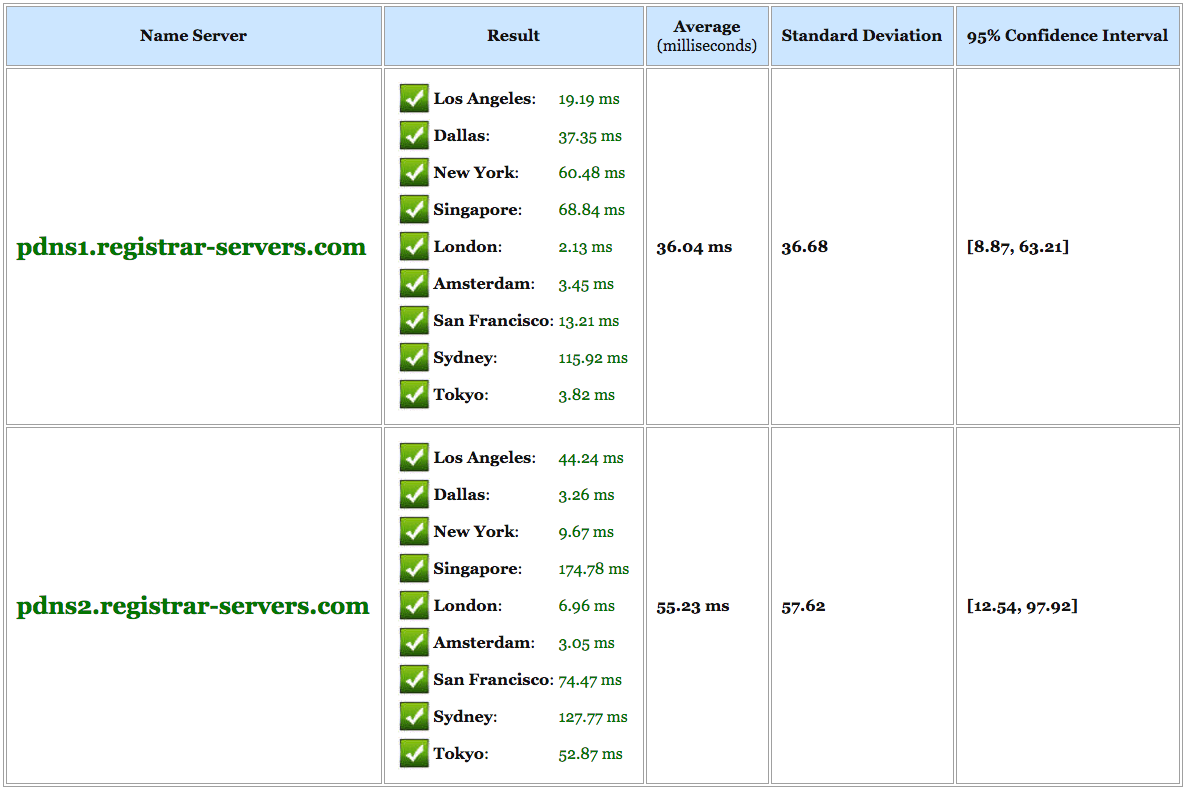Click the green checkmark for pdns1 London
The width and height of the screenshot is (1186, 789).
coord(414,247)
